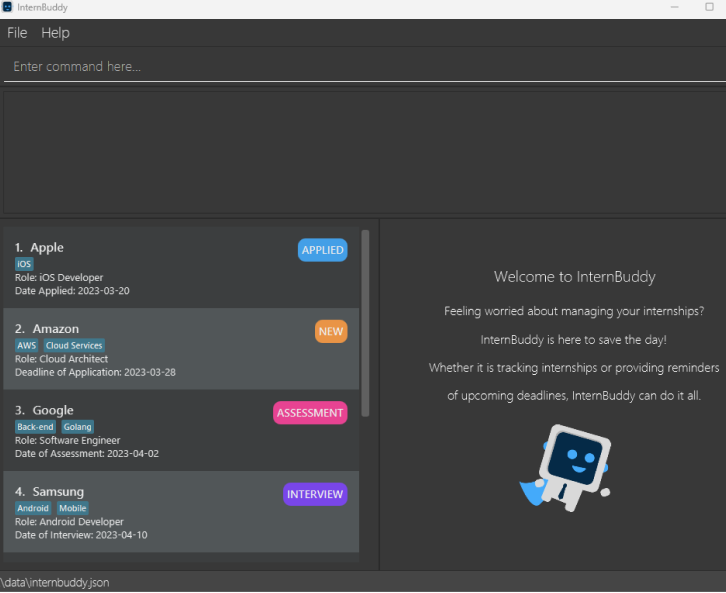Click the APPLIED status badge on Apple
The width and height of the screenshot is (726, 593).
coord(322,250)
